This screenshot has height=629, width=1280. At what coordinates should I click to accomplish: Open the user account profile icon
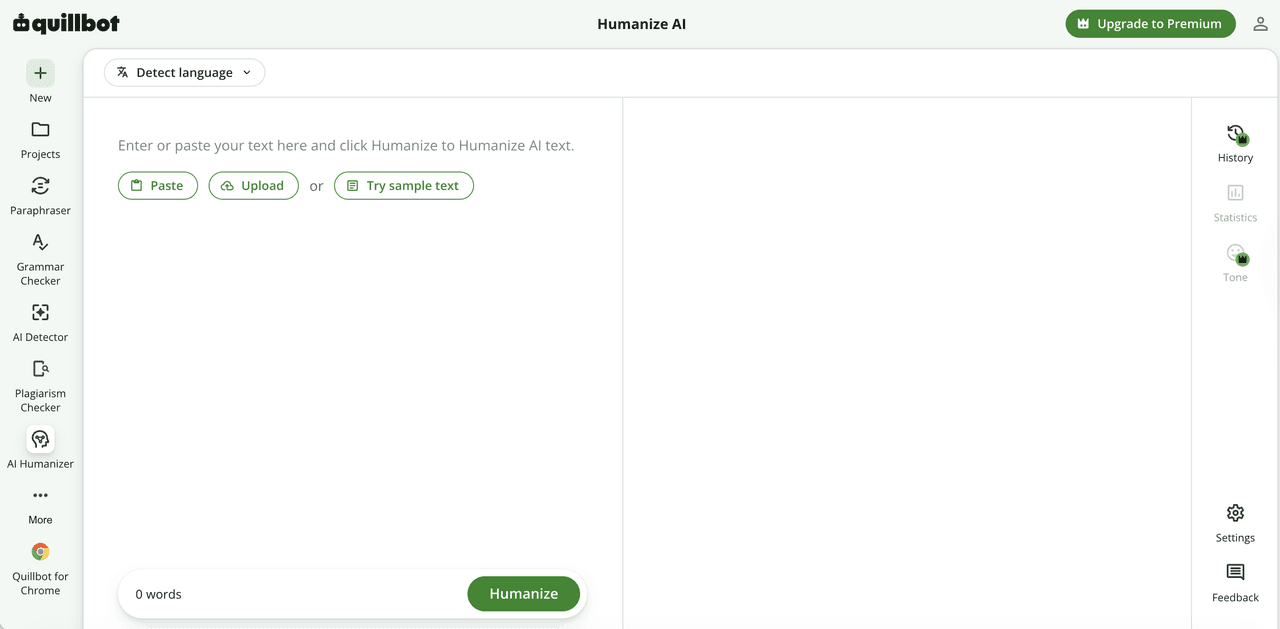click(1260, 24)
